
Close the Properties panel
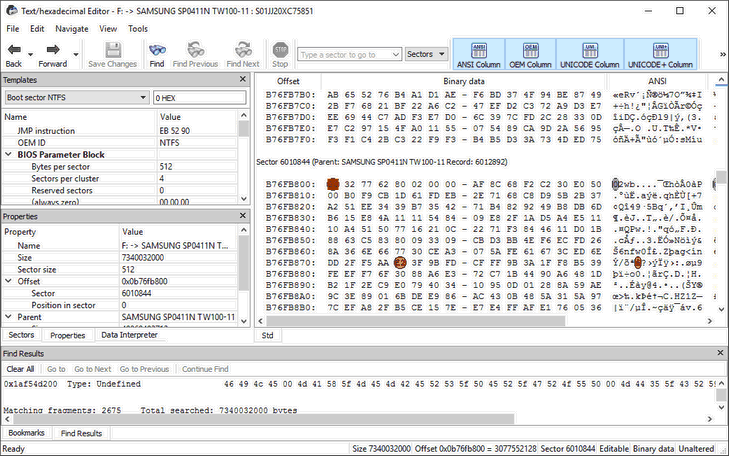click(243, 216)
